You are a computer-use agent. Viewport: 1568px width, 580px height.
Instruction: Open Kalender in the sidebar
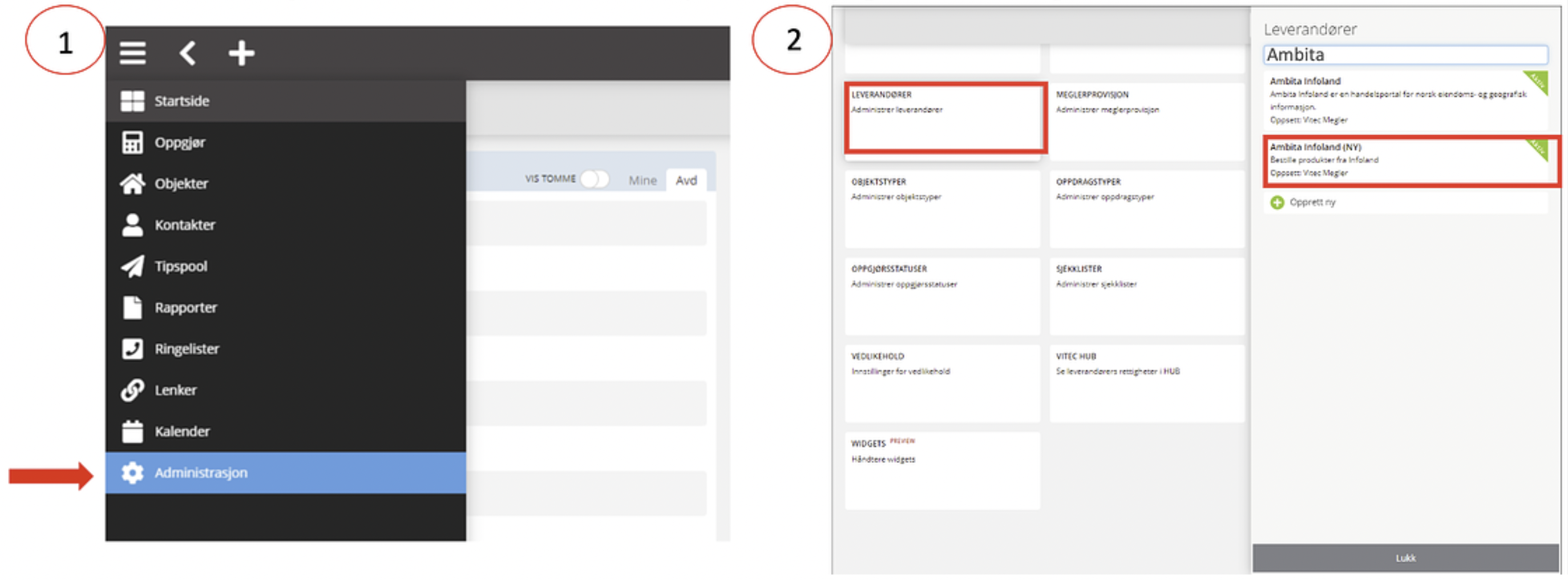tap(285, 432)
